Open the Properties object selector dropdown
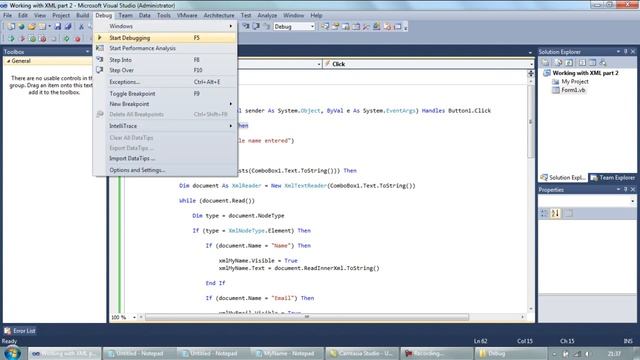 tap(632, 201)
